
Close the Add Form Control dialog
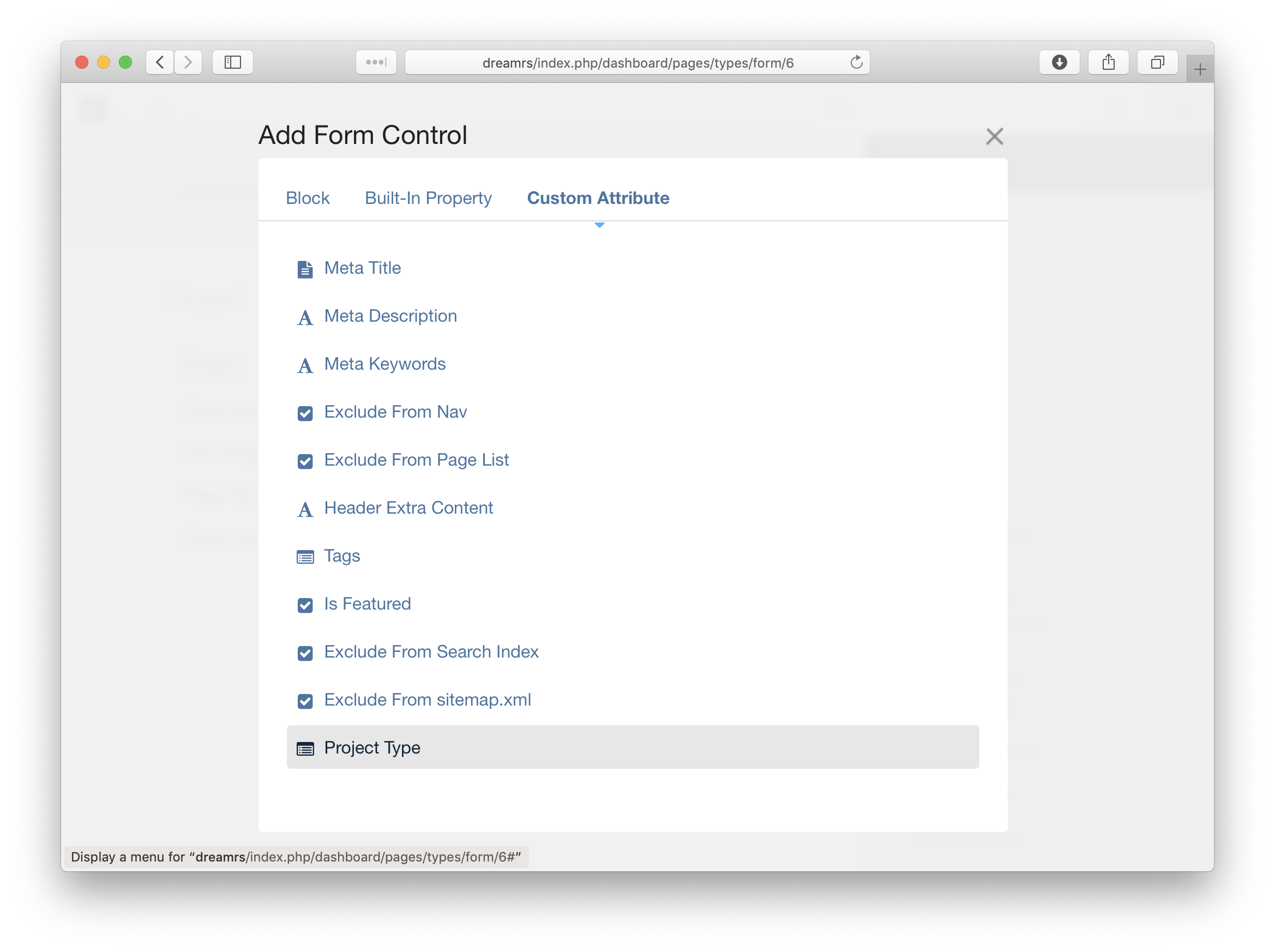994,136
